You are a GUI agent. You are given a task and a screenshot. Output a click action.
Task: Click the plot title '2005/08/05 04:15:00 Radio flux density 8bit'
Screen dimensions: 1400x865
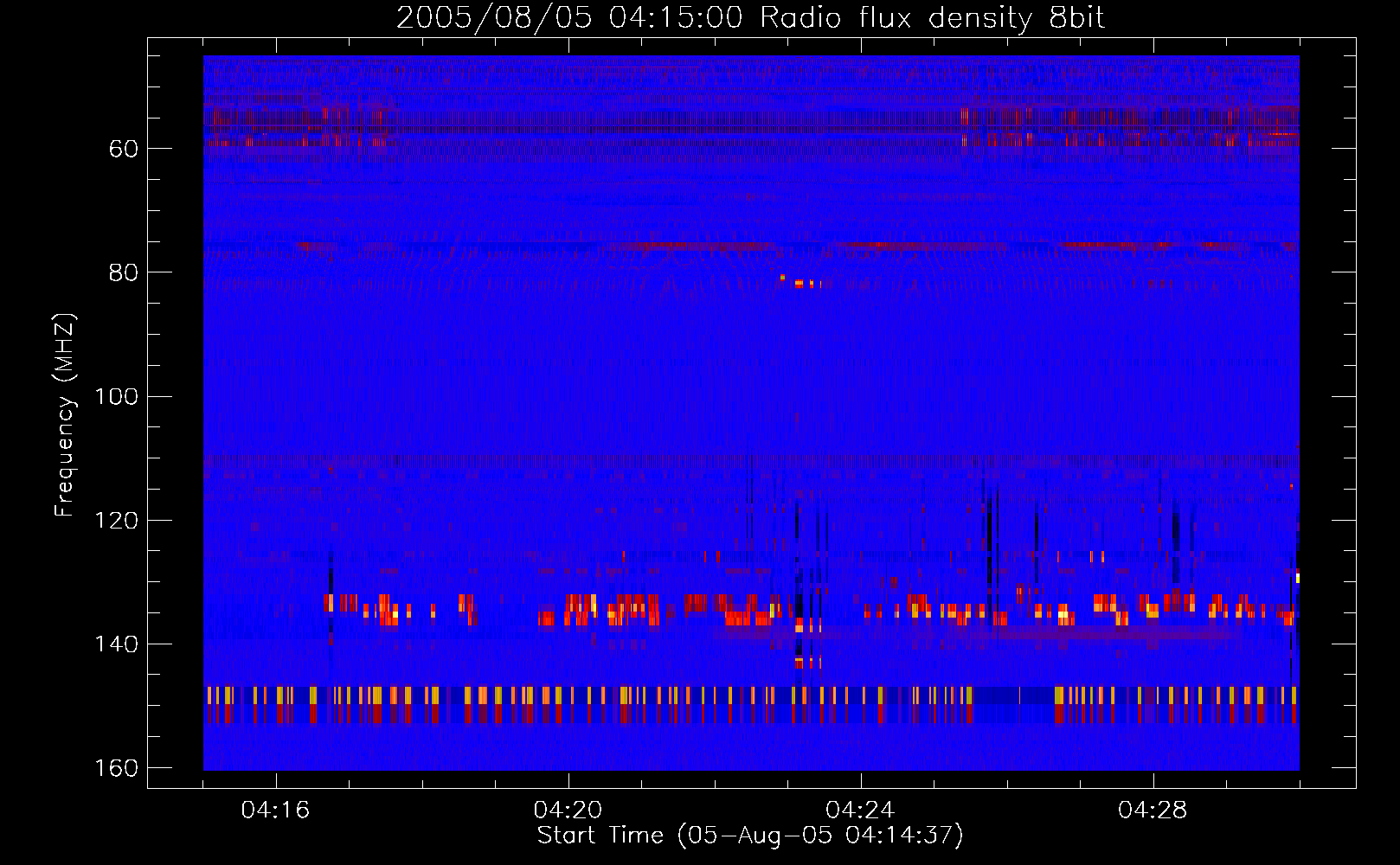pyautogui.click(x=750, y=18)
